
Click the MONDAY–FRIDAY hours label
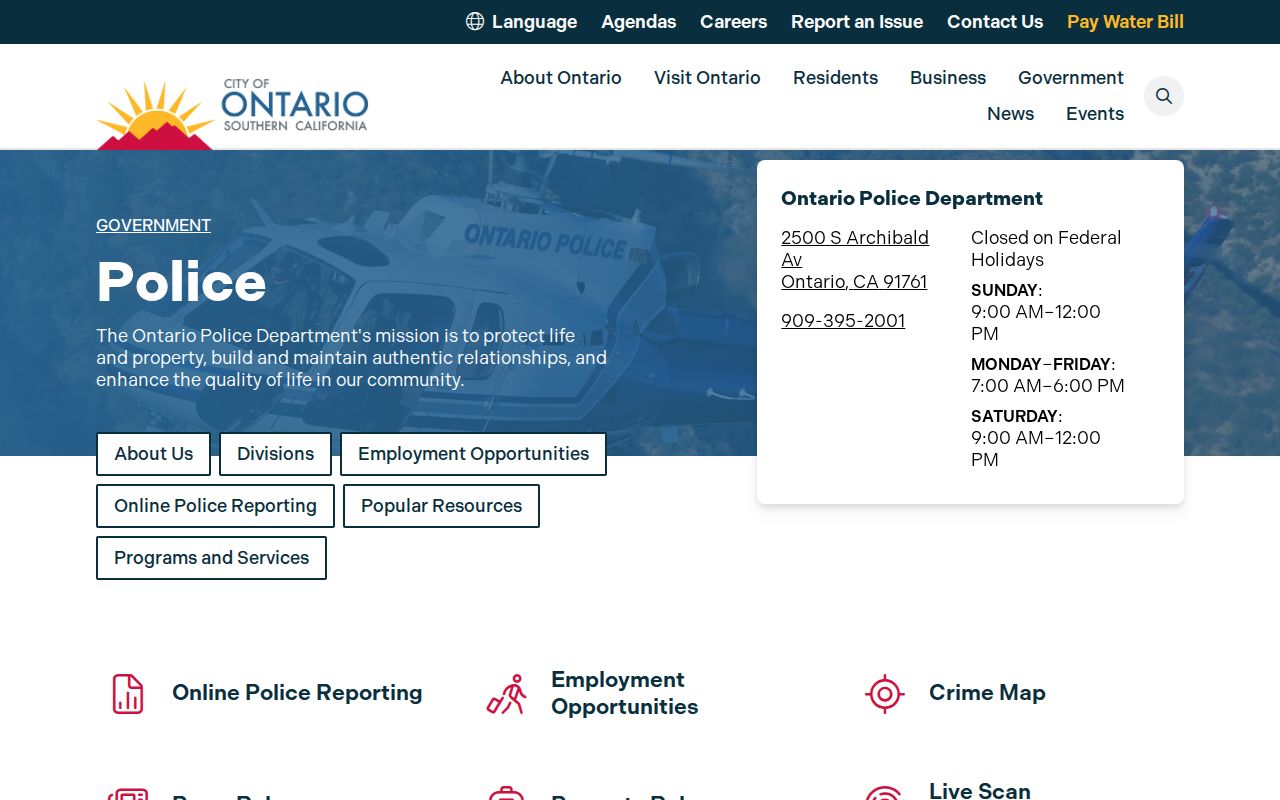click(x=1043, y=364)
